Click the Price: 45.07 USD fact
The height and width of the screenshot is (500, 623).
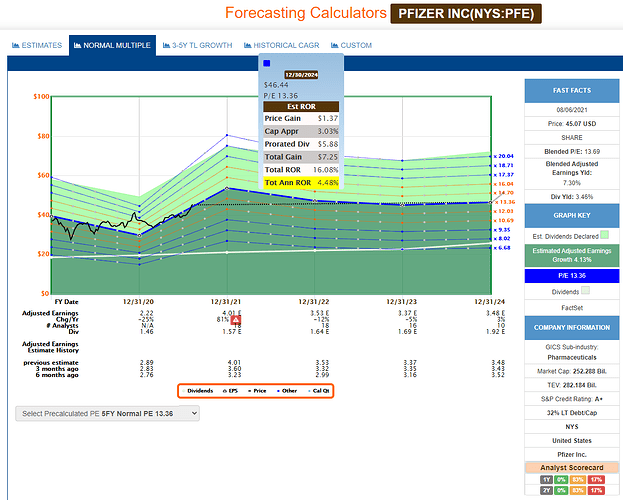(572, 124)
